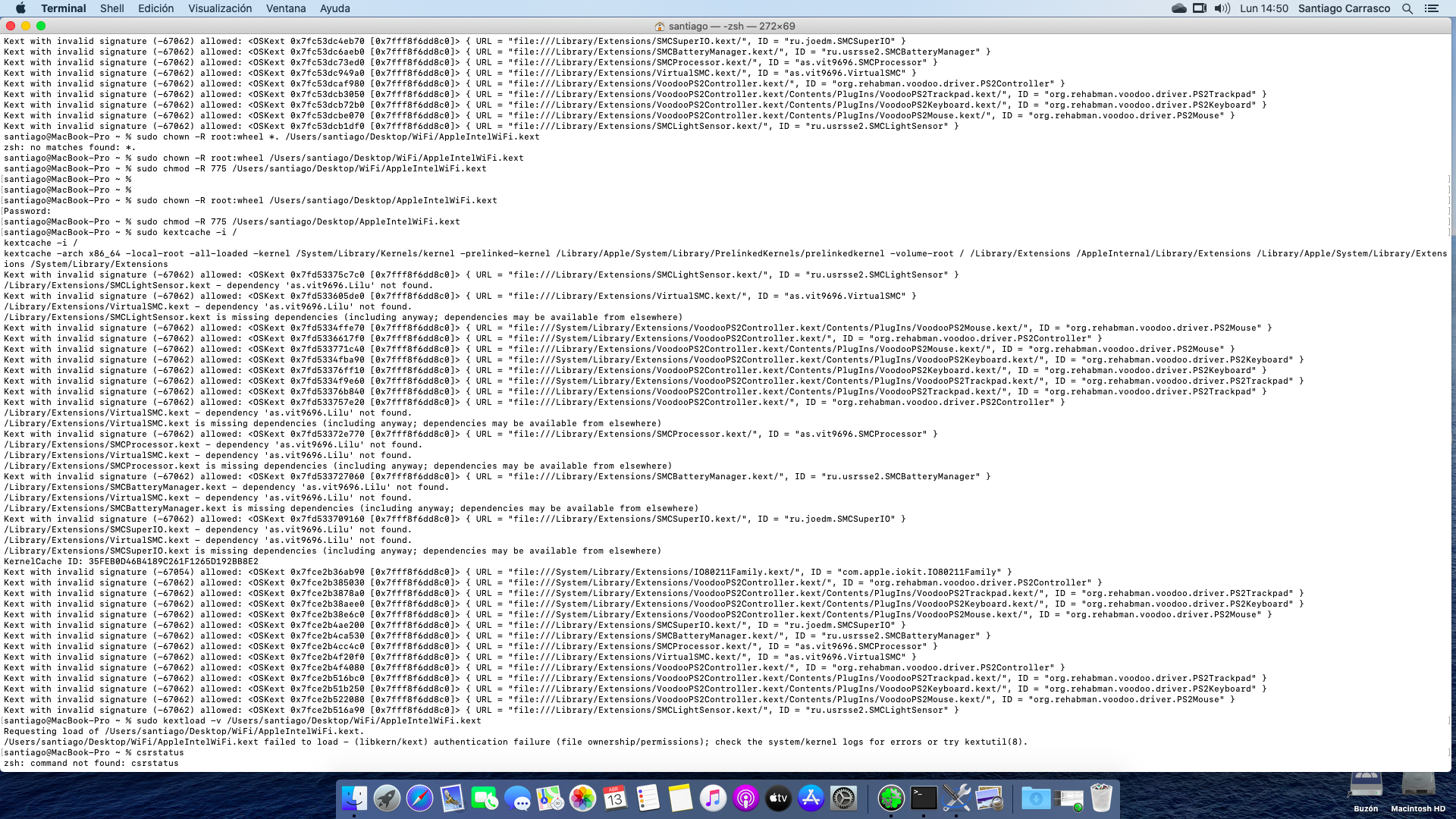
Task: Click the 'authentication failure' error line
Action: click(516, 742)
